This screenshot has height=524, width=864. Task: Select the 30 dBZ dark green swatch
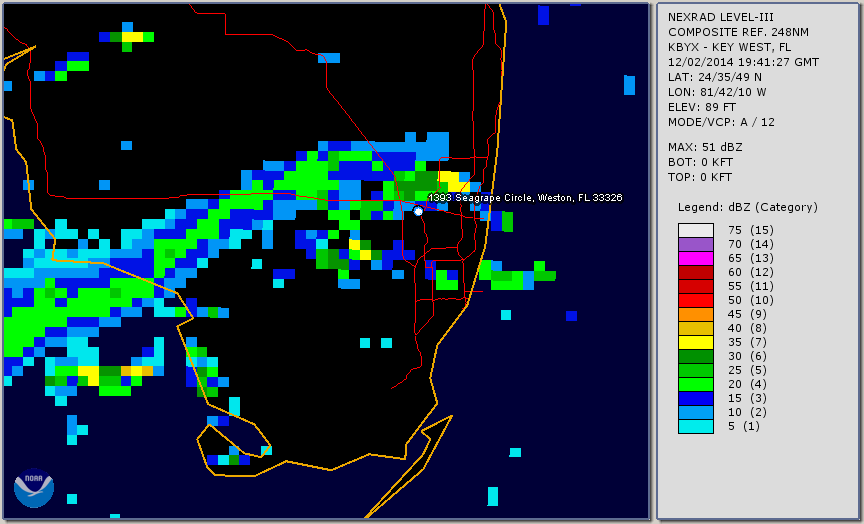(x=696, y=356)
